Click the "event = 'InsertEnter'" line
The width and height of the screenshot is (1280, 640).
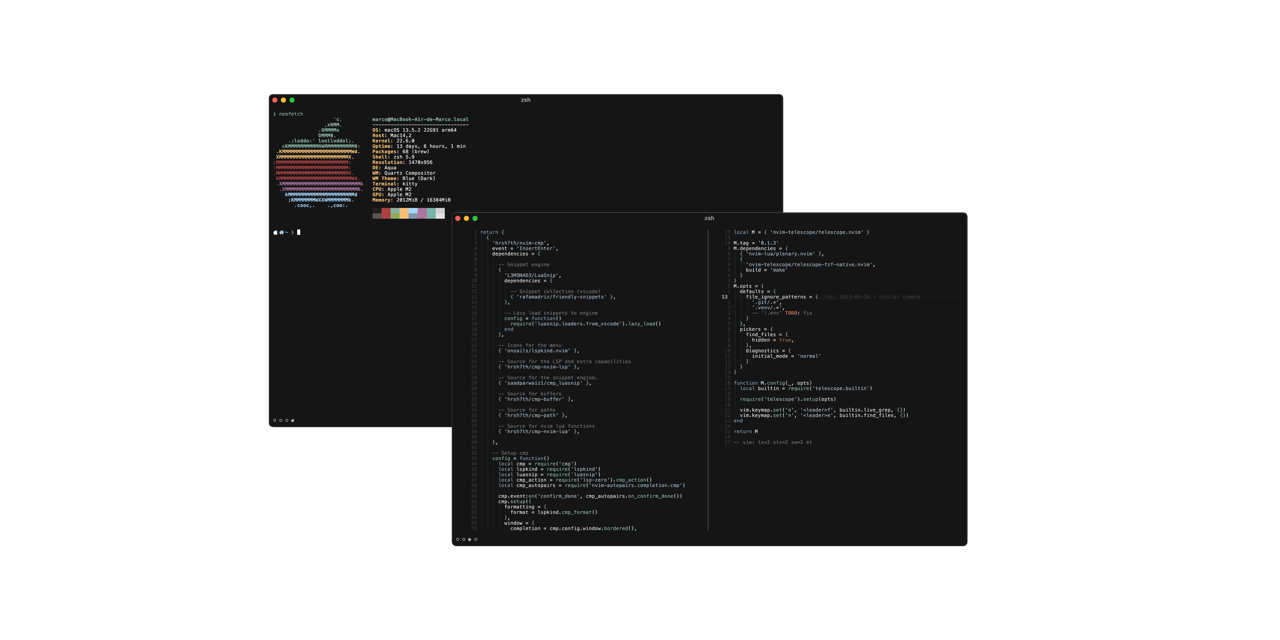click(525, 248)
